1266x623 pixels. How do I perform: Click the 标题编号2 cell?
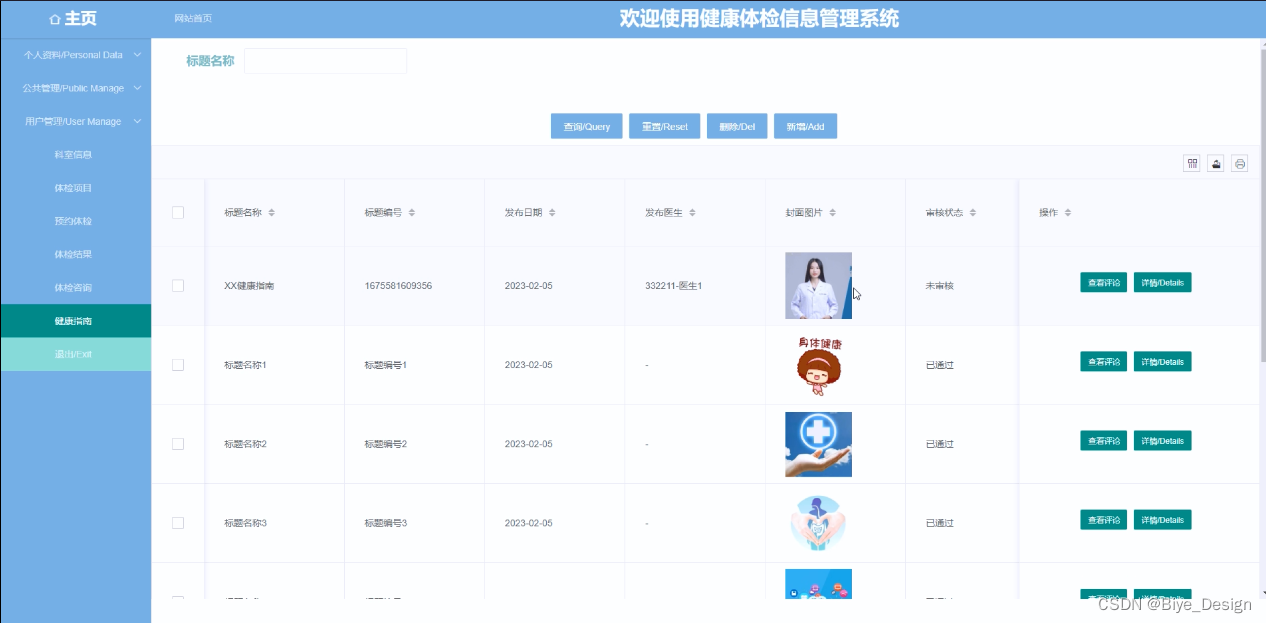tap(386, 444)
